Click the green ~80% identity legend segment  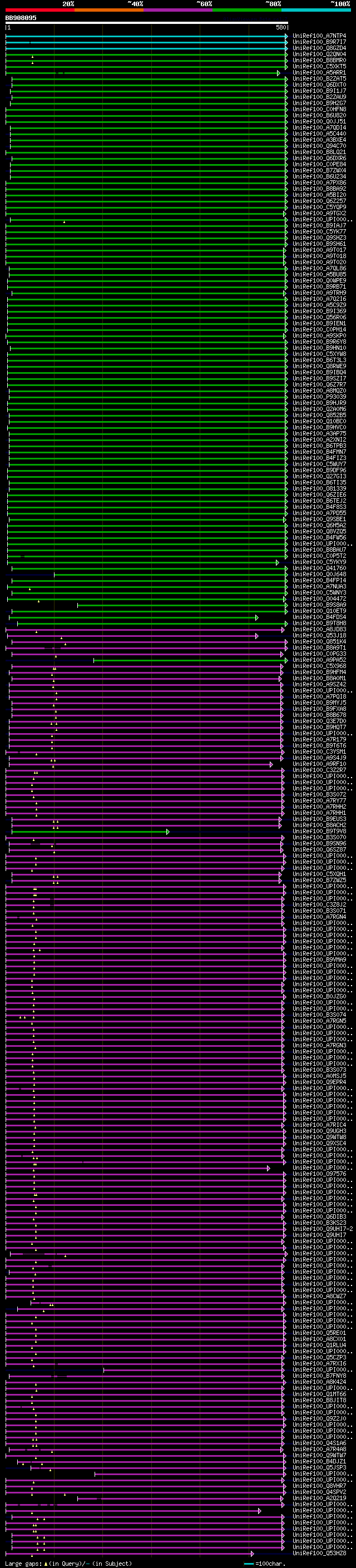[x=247, y=10]
